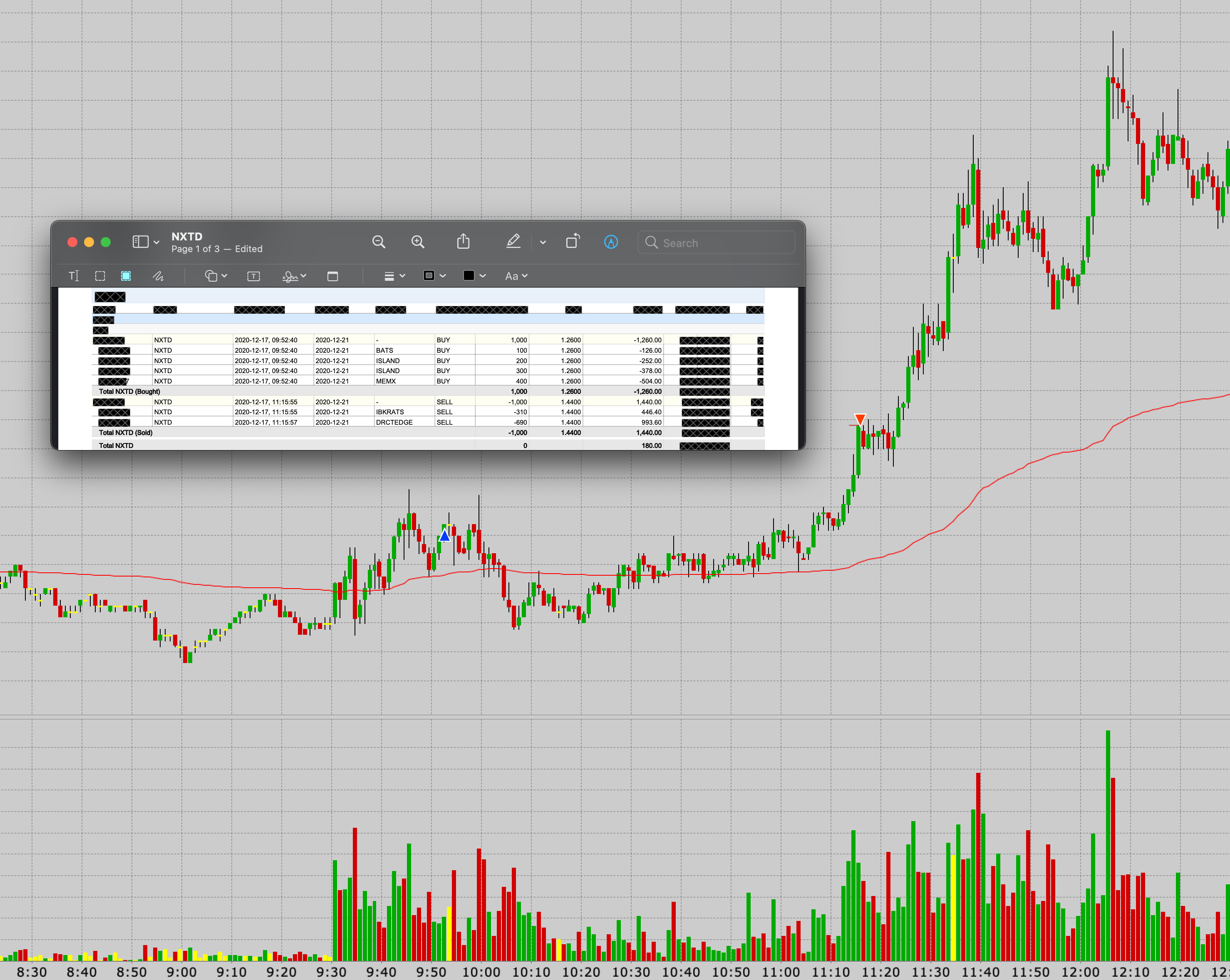Screen dimensions: 1230x980
Task: Click the note annotation tool icon
Action: pos(332,276)
